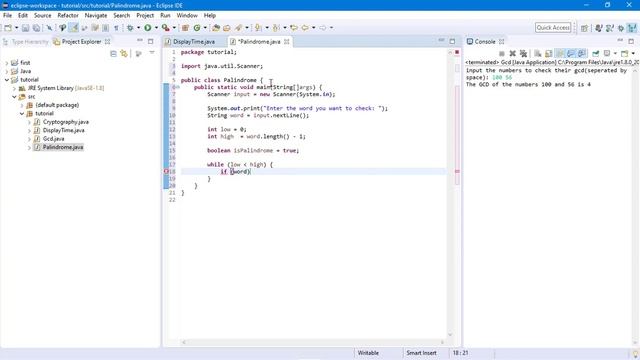This screenshot has height=360, width=640.
Task: Clear the Console output
Action: click(x=538, y=53)
